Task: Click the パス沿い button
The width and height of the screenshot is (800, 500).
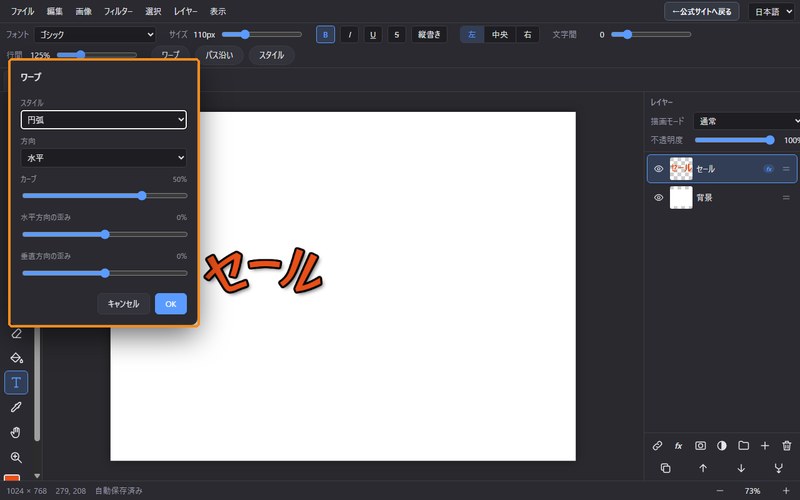Action: coord(219,55)
